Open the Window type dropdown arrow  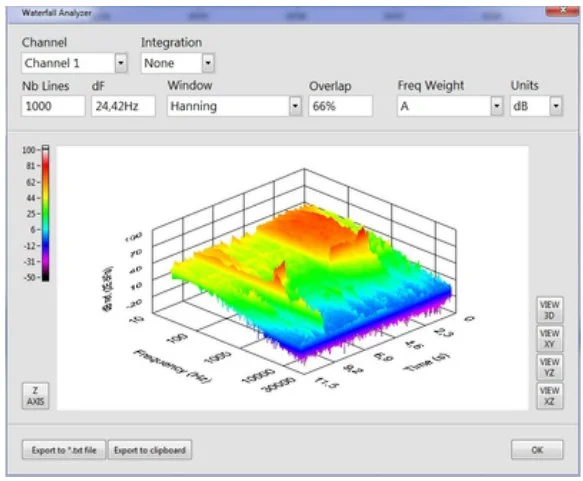tap(295, 106)
